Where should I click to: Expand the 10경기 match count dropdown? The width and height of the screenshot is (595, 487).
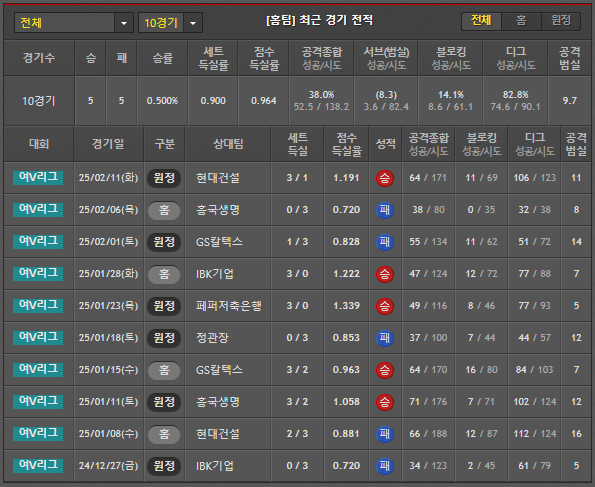(193, 23)
